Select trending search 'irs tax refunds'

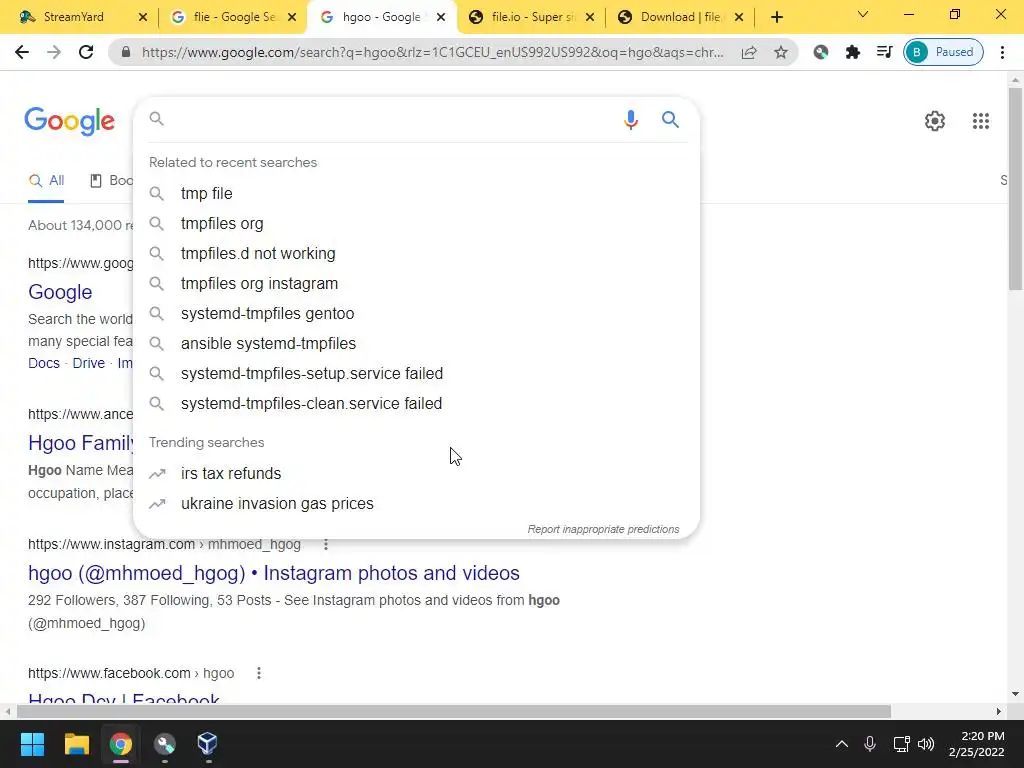tap(416, 473)
